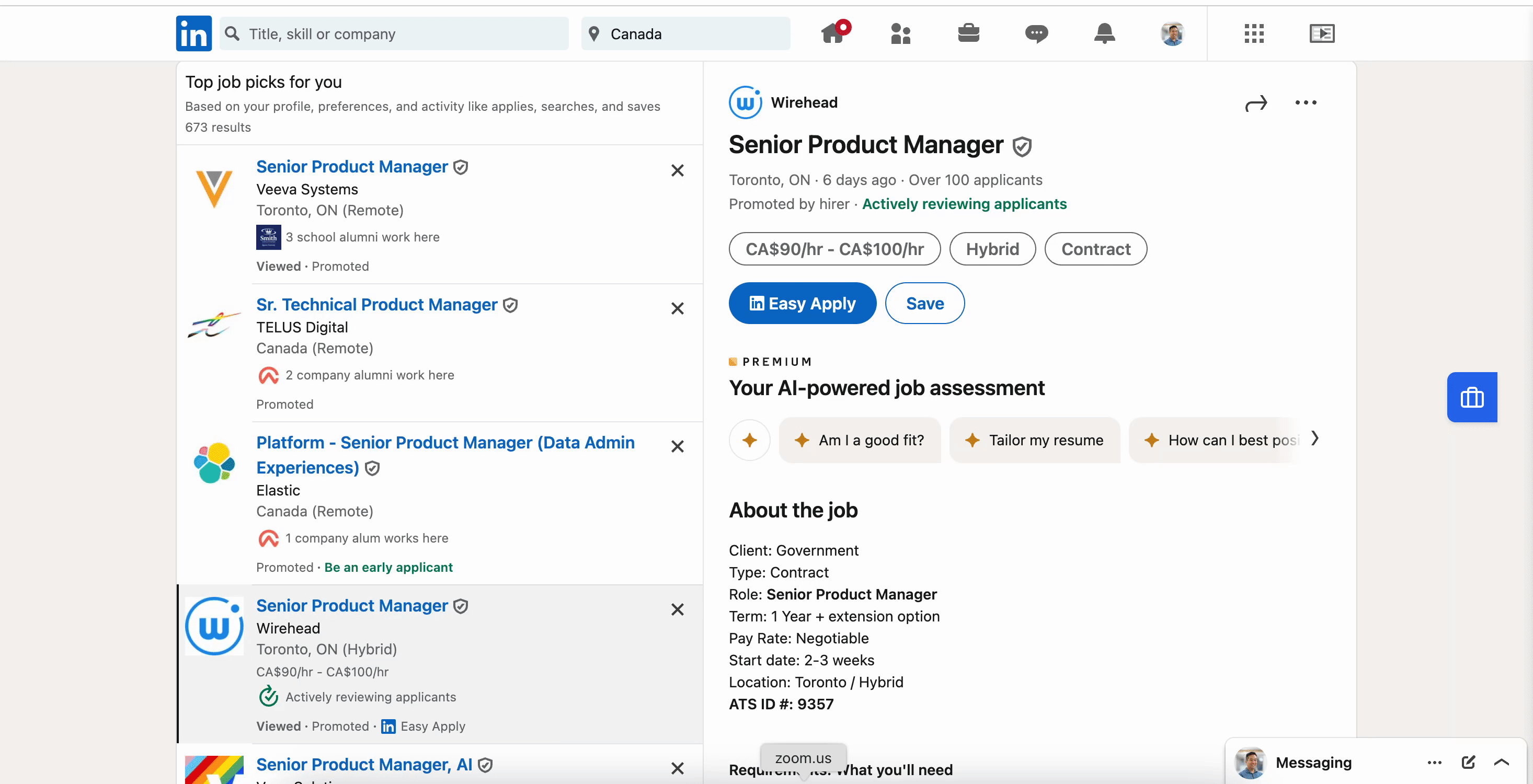Open the apps grid icon
Image resolution: width=1533 pixels, height=784 pixels.
1254,33
